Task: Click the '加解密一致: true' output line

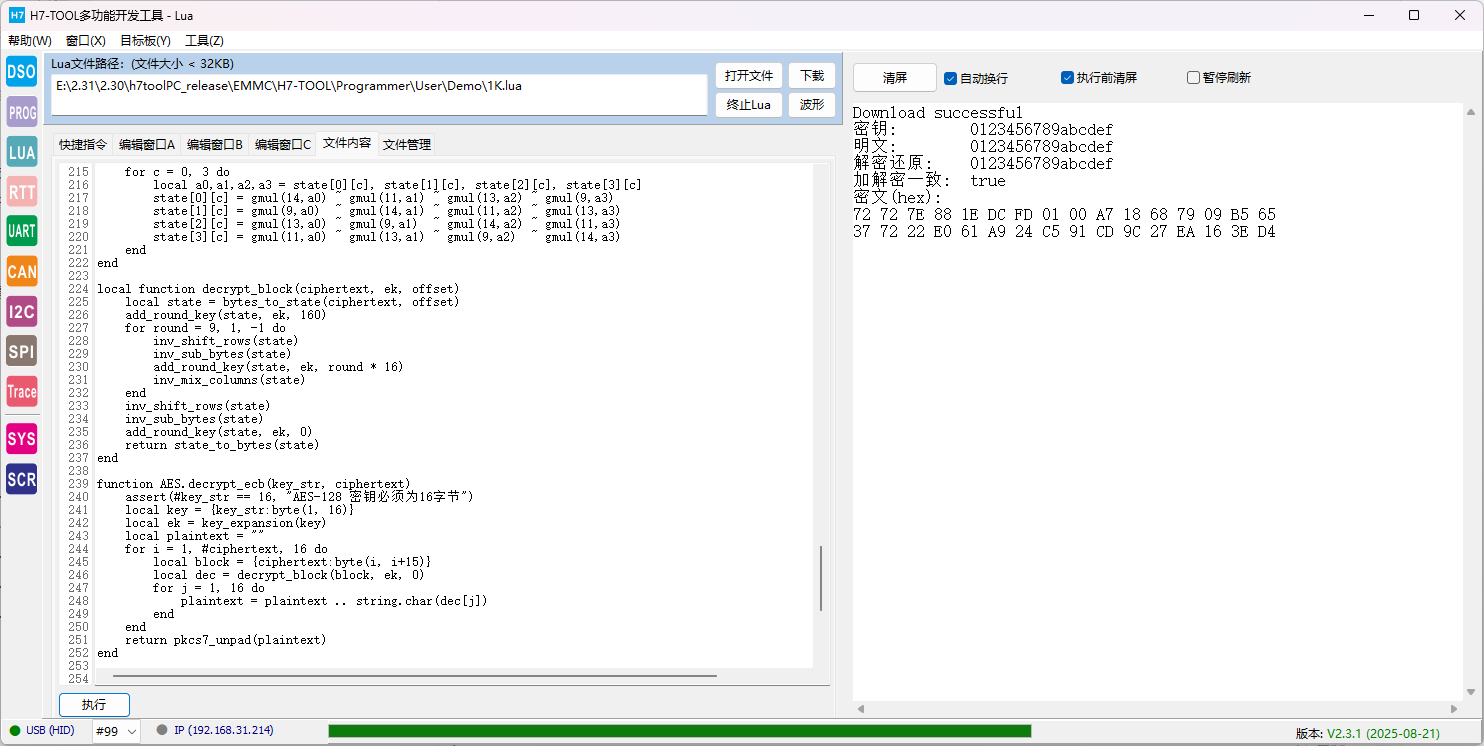Action: (x=929, y=181)
